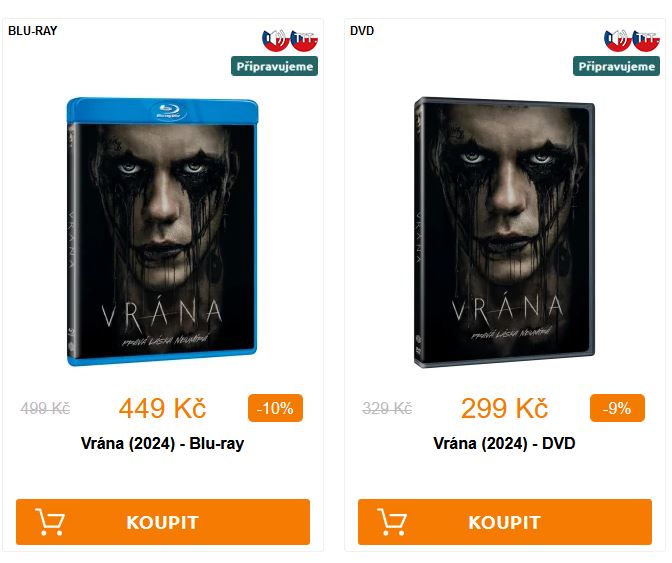Click the BLU-RAY format label
The image size is (672, 563).
coord(33,31)
